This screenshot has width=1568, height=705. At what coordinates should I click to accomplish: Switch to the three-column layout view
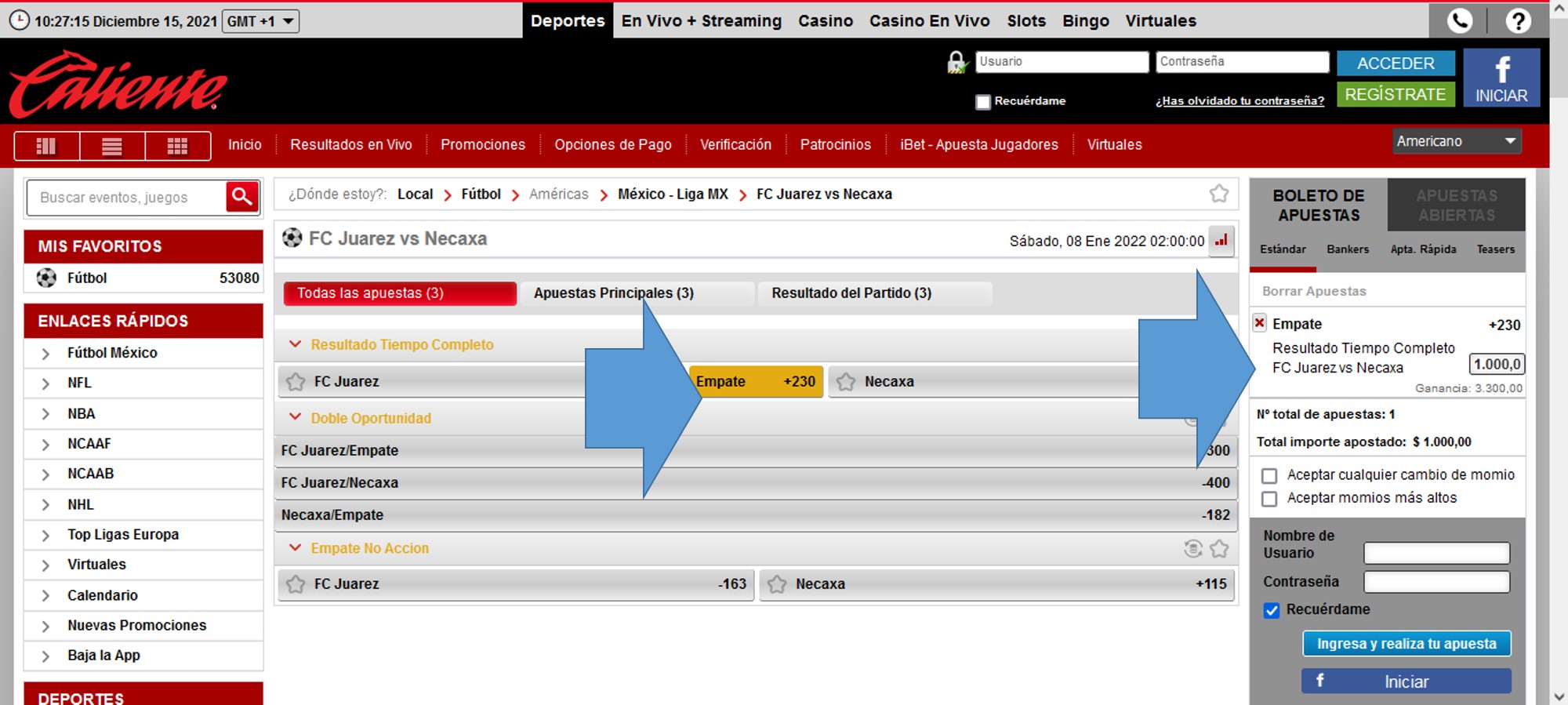point(47,146)
